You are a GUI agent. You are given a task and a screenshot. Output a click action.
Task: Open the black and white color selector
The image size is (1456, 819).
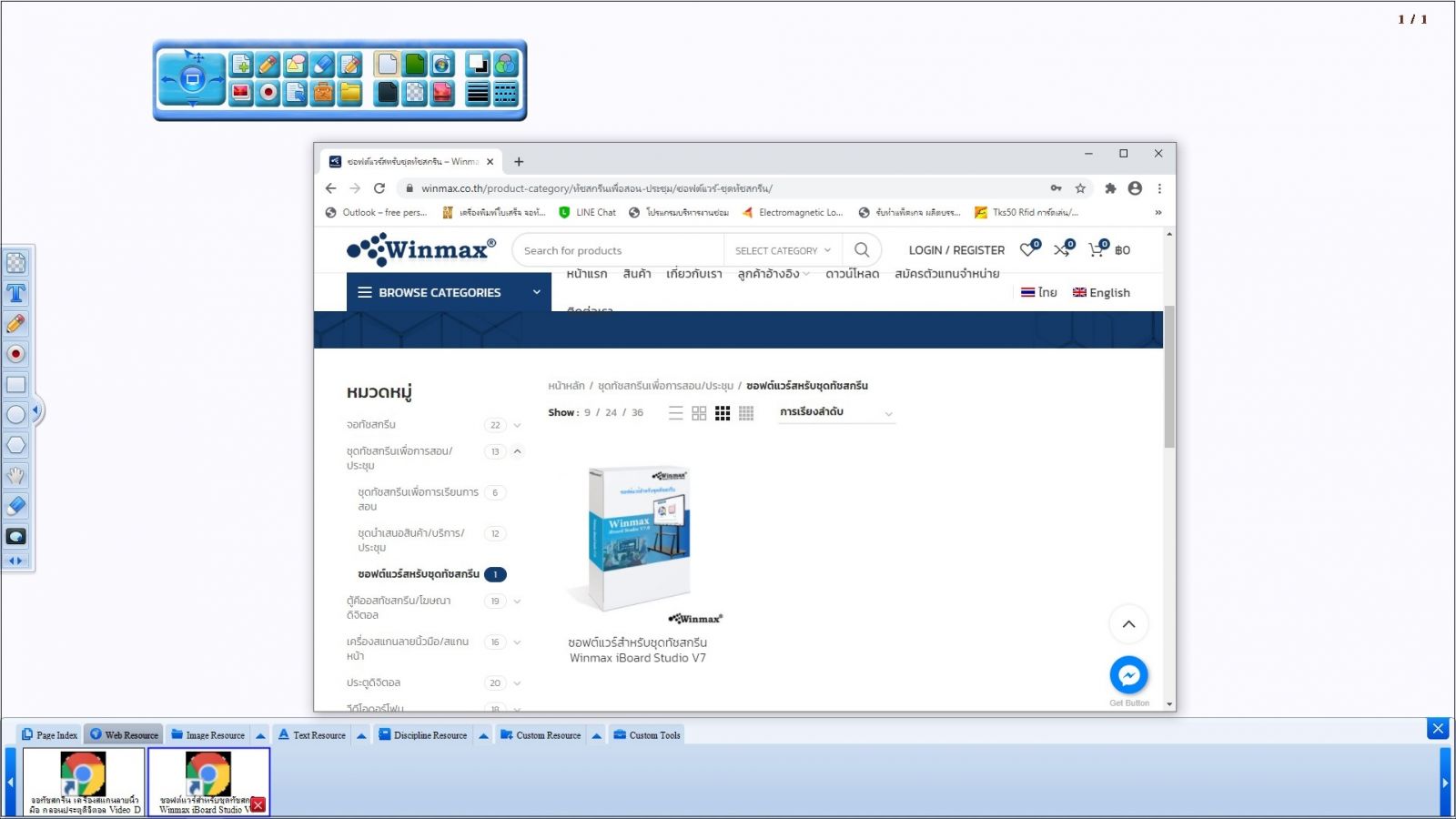tap(478, 64)
